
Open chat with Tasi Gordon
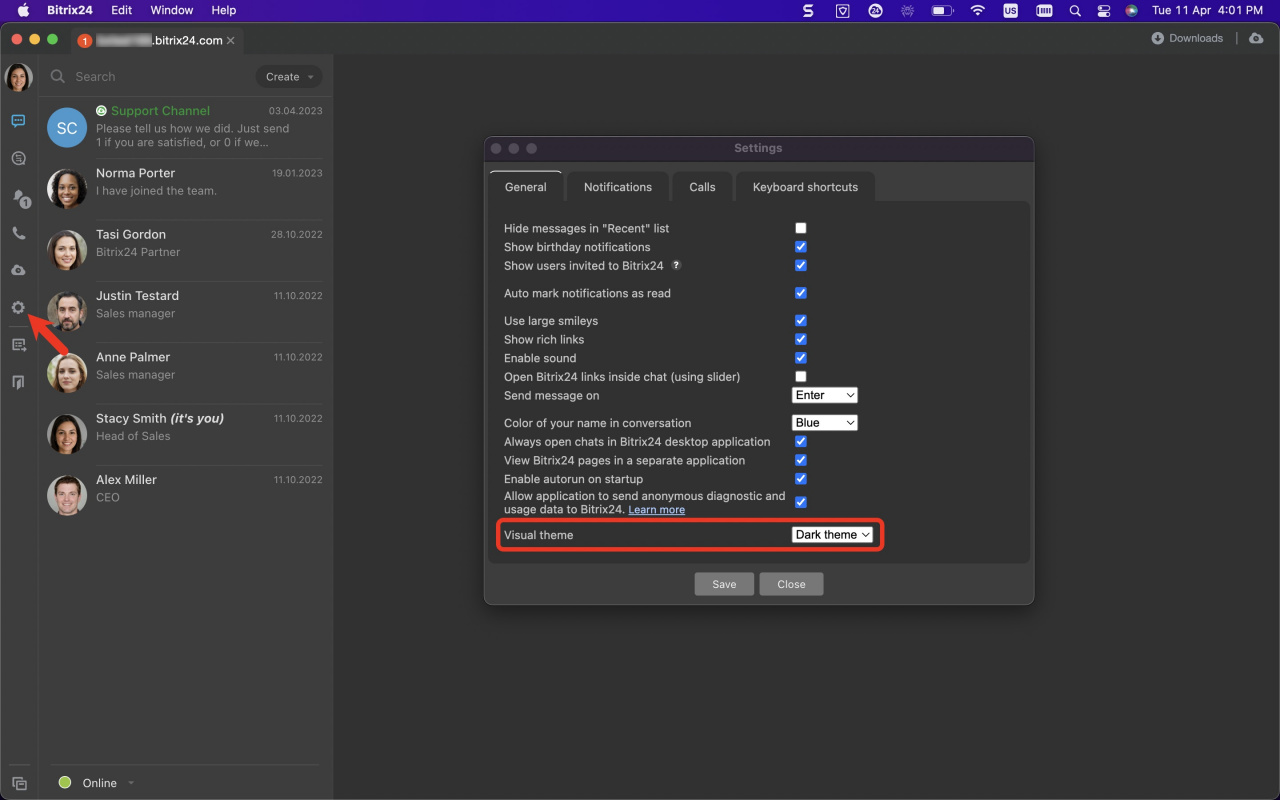point(185,250)
